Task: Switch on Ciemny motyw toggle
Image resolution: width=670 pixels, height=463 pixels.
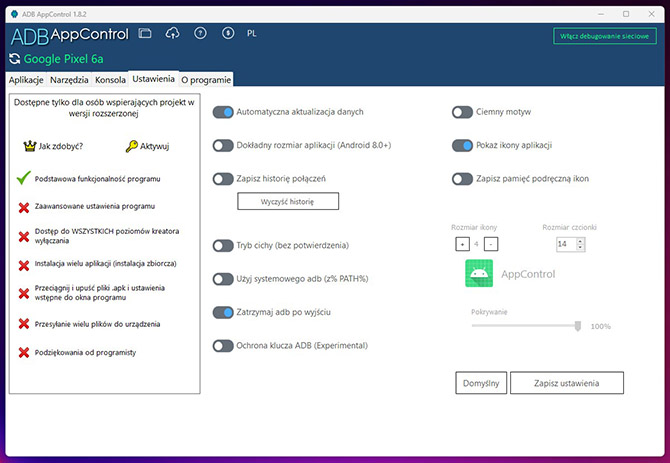Action: coord(462,112)
